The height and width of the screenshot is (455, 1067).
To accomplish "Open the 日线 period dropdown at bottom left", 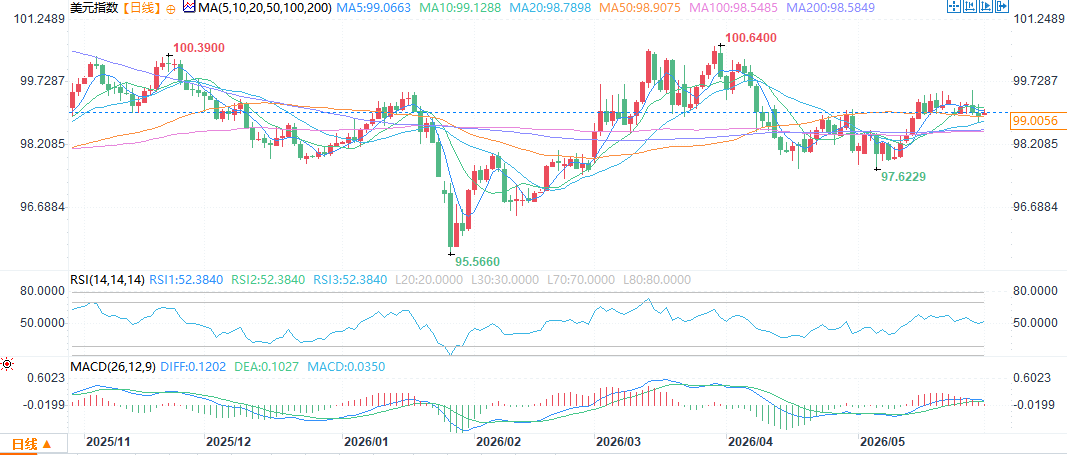I will [x=33, y=443].
